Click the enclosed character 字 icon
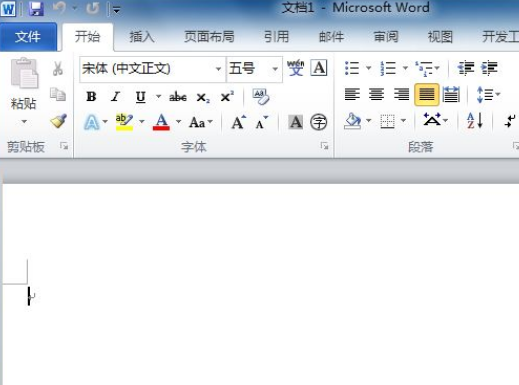The image size is (519, 385). (319, 122)
